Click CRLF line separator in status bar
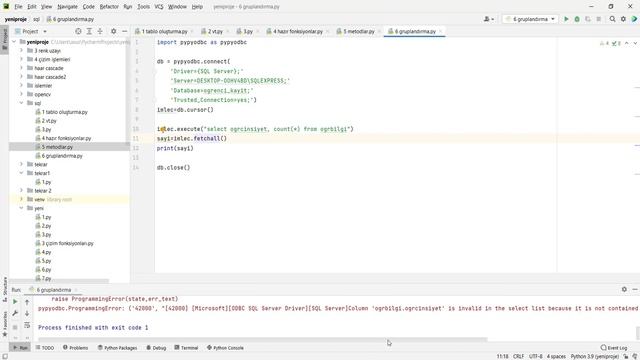Image resolution: width=640 pixels, height=360 pixels. (x=518, y=356)
